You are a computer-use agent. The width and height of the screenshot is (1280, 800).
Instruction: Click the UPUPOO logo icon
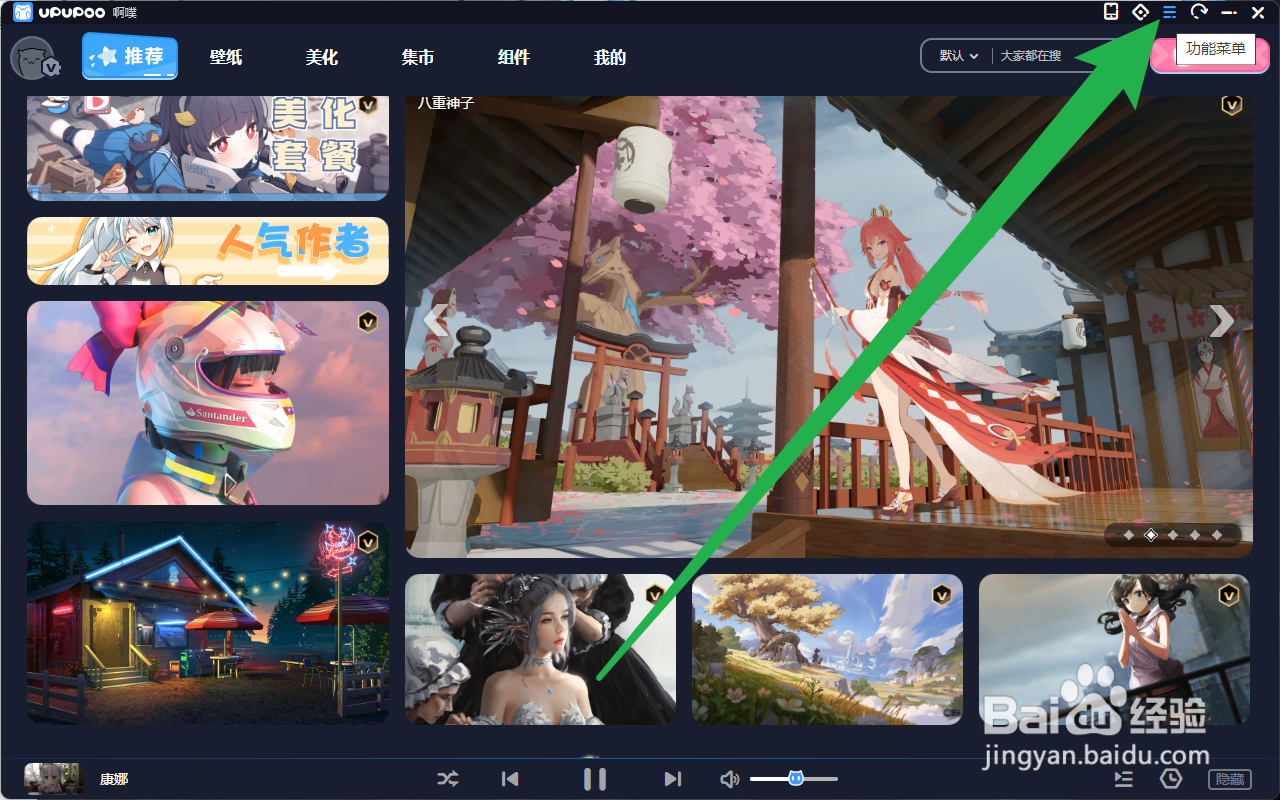(x=22, y=12)
